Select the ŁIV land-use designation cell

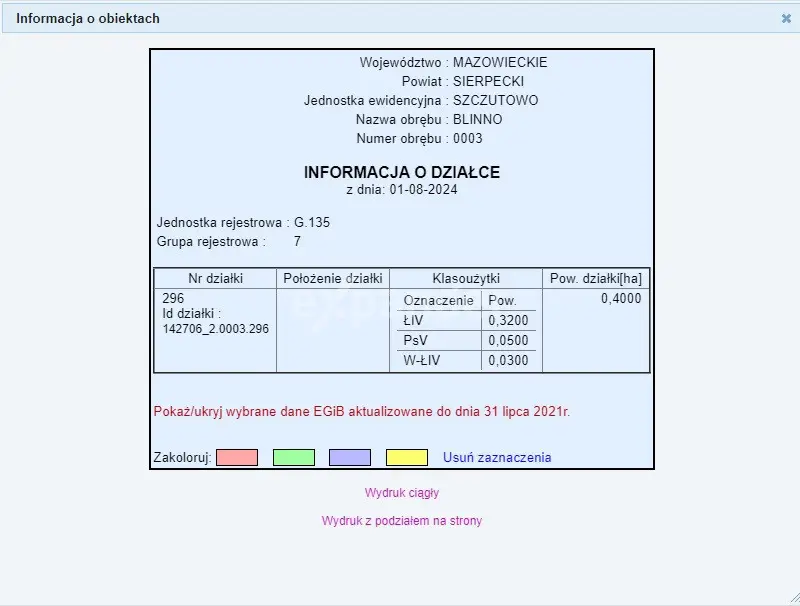click(x=413, y=320)
